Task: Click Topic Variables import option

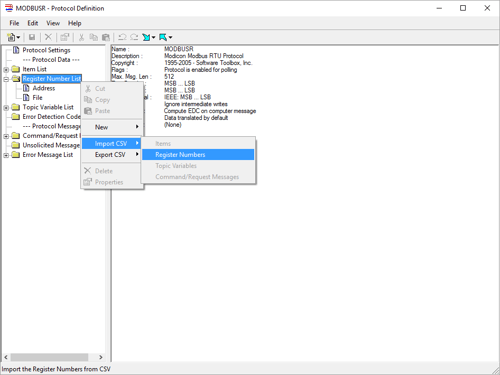Action: coord(198,166)
